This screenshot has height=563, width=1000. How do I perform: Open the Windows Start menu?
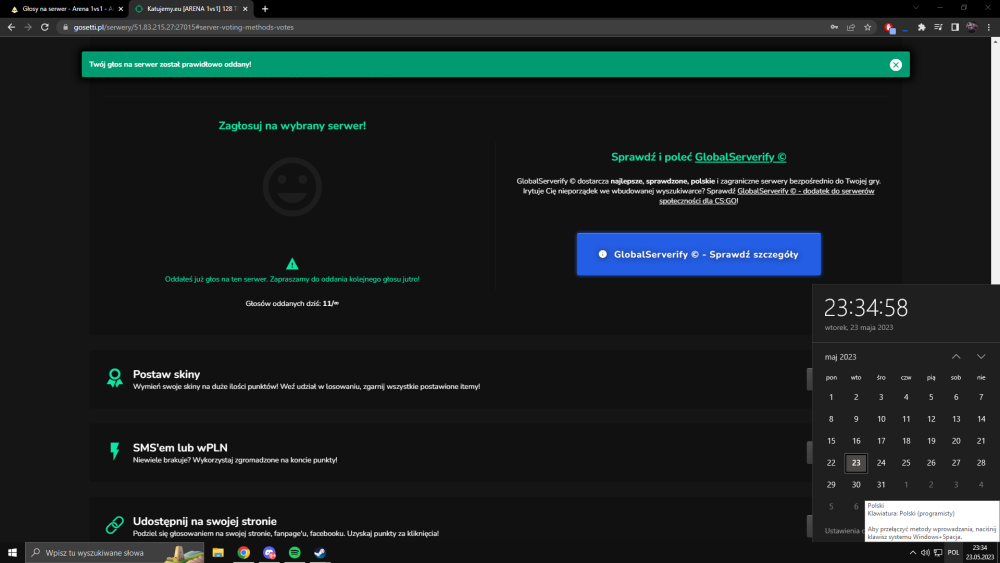pyautogui.click(x=12, y=552)
